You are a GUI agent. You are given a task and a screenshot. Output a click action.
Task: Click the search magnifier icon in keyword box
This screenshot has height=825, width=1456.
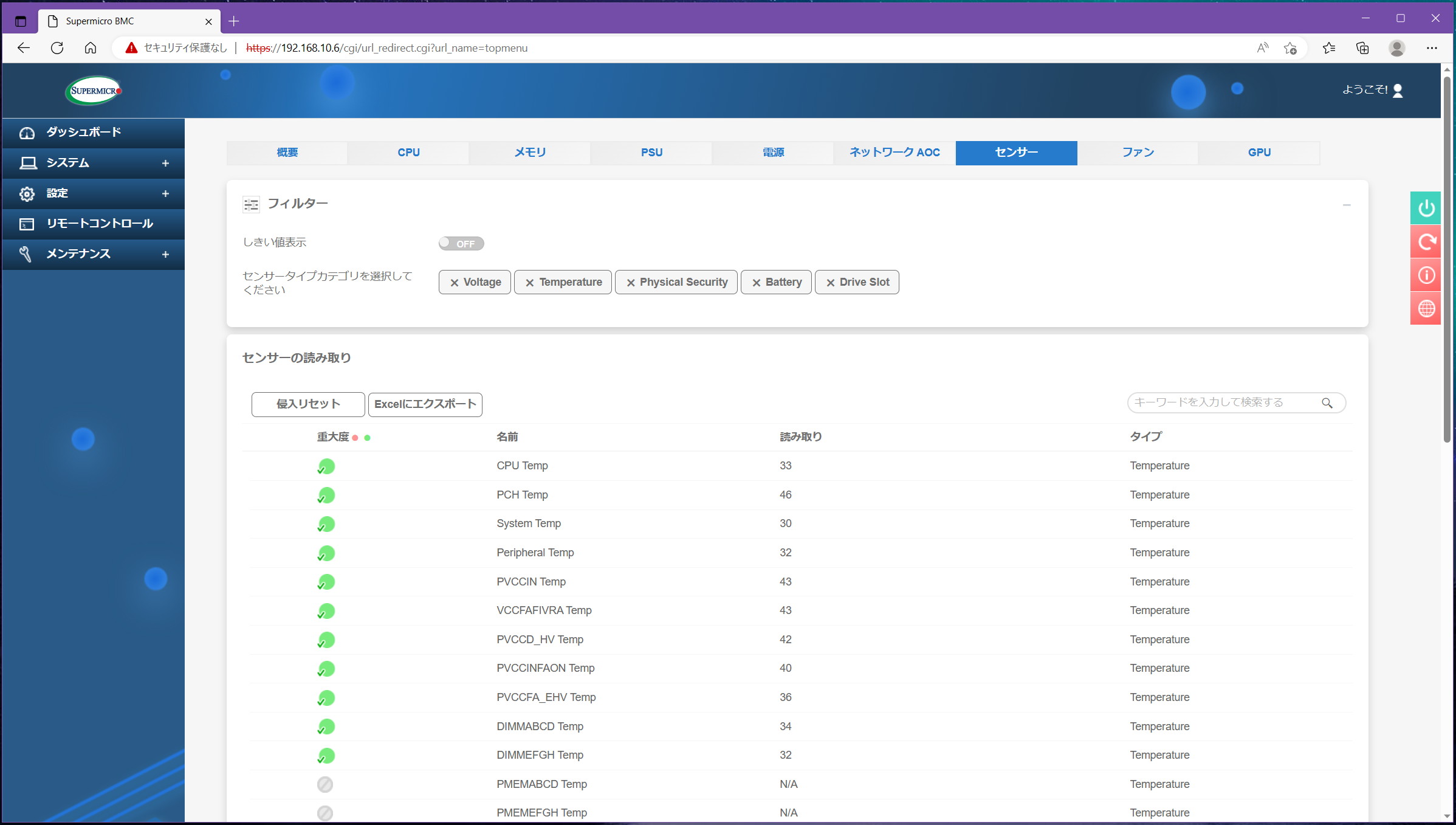tap(1327, 403)
